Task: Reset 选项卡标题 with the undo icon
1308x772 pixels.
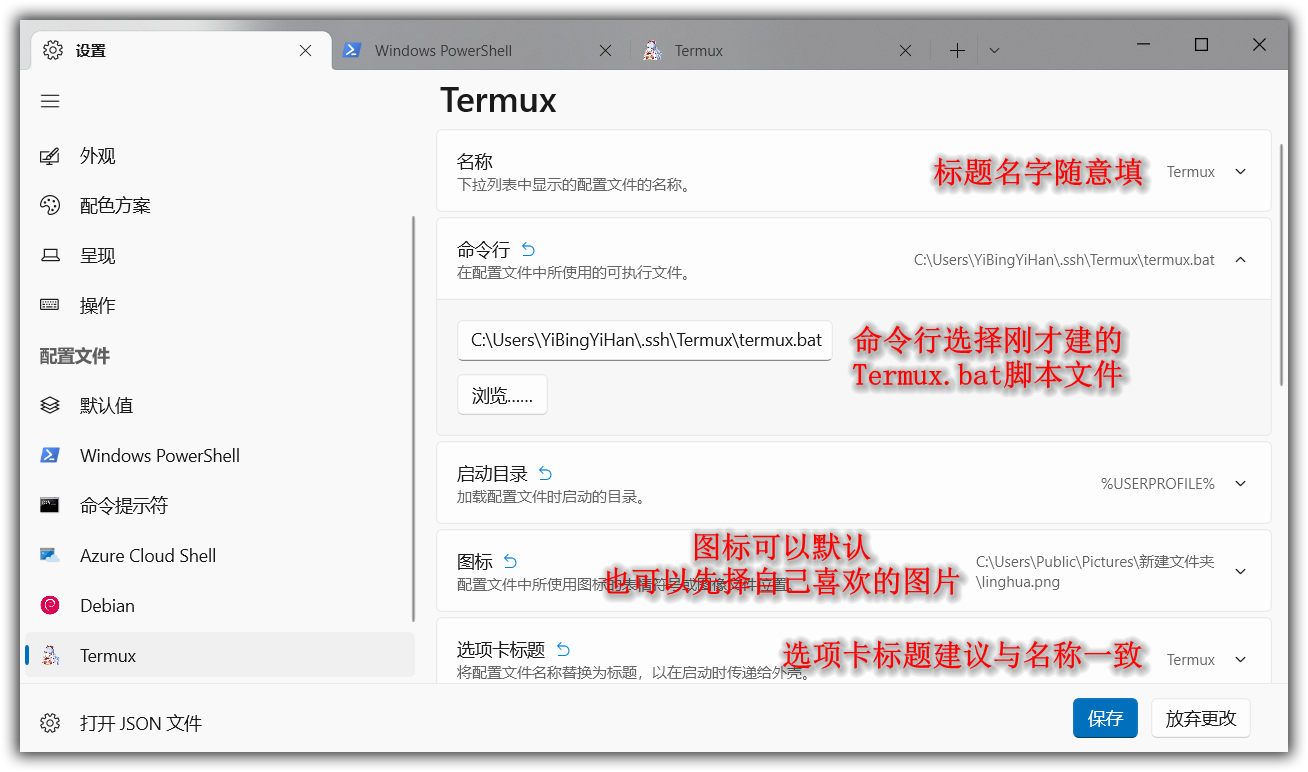Action: point(563,650)
